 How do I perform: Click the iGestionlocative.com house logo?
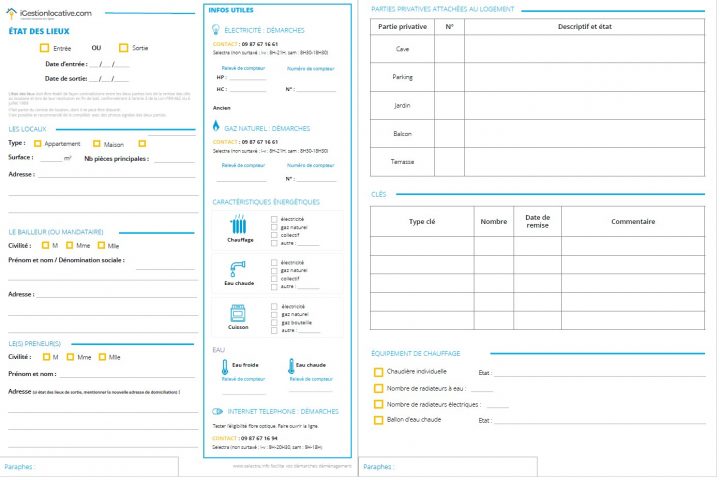(13, 13)
